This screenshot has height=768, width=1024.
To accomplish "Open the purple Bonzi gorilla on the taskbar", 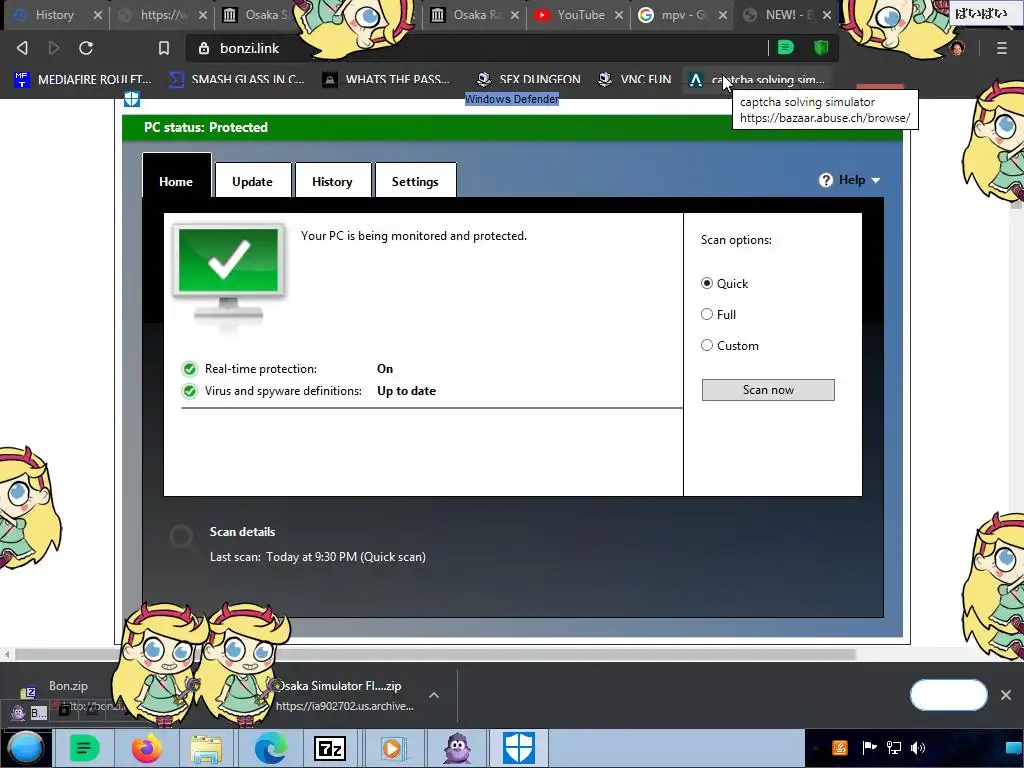I will tap(456, 748).
